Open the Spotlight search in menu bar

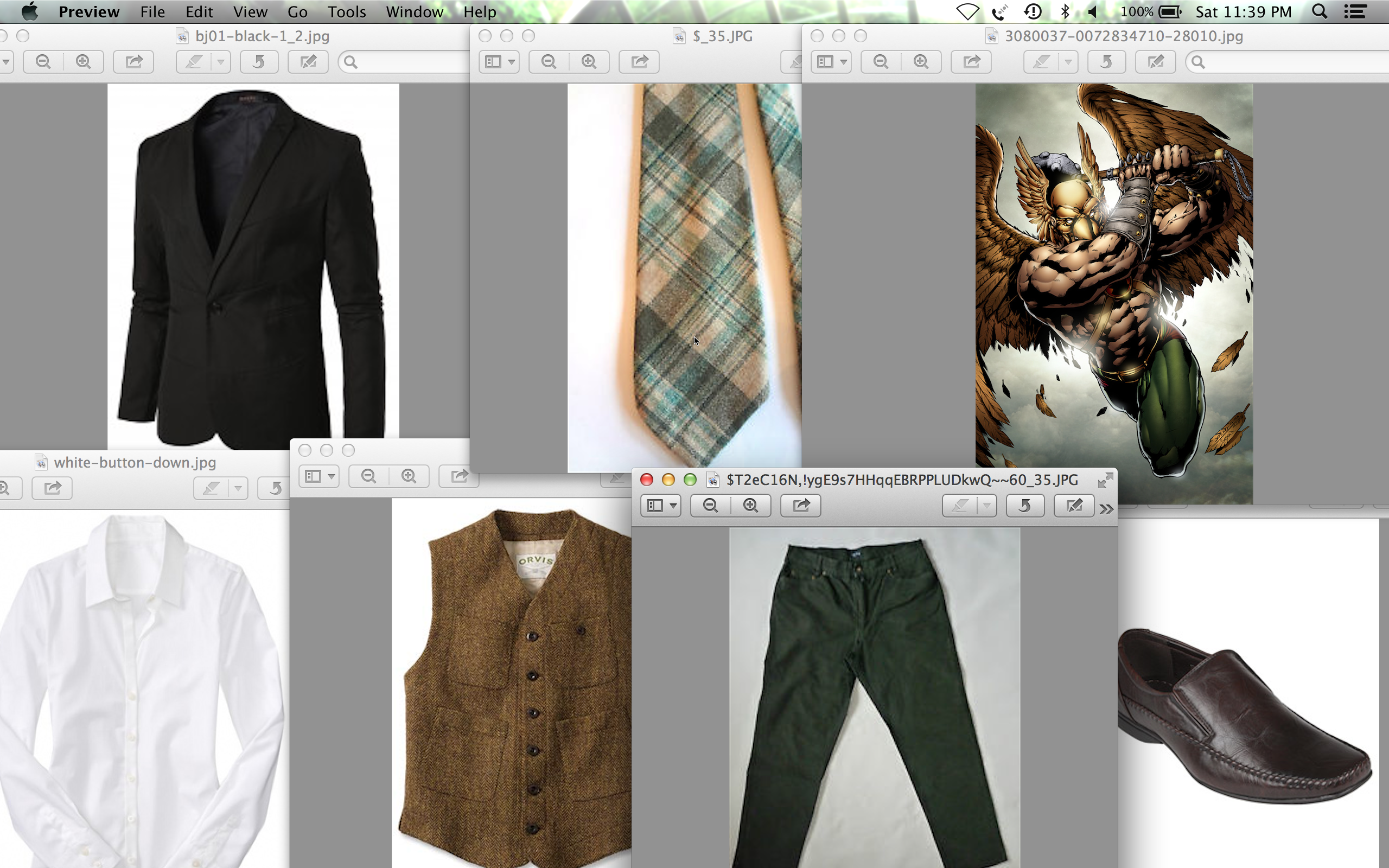click(x=1319, y=11)
